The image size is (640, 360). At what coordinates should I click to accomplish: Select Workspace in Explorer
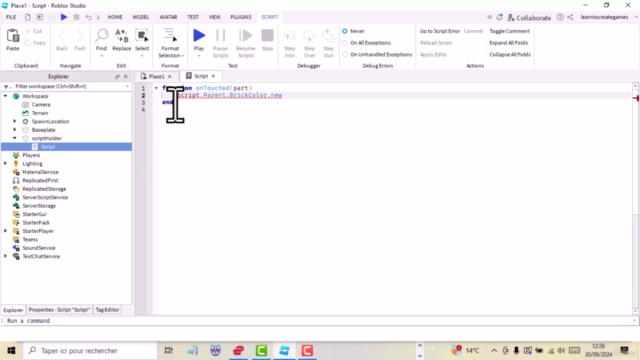(x=35, y=96)
